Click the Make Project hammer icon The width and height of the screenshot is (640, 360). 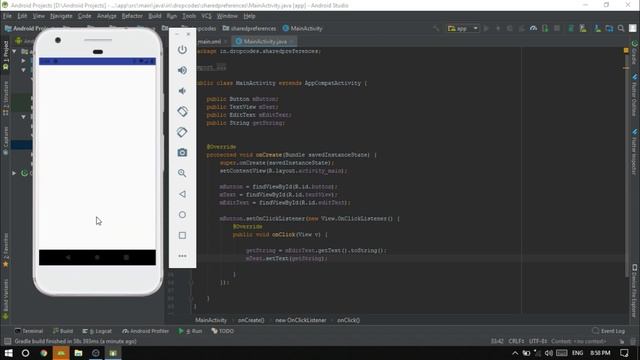pyautogui.click(x=436, y=29)
